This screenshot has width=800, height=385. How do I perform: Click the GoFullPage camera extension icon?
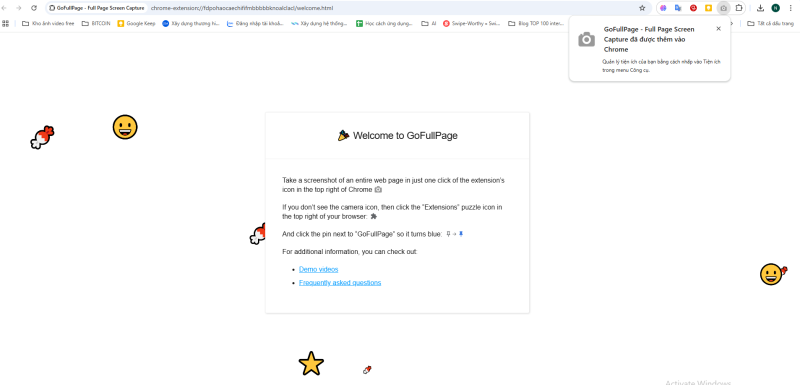(x=723, y=8)
